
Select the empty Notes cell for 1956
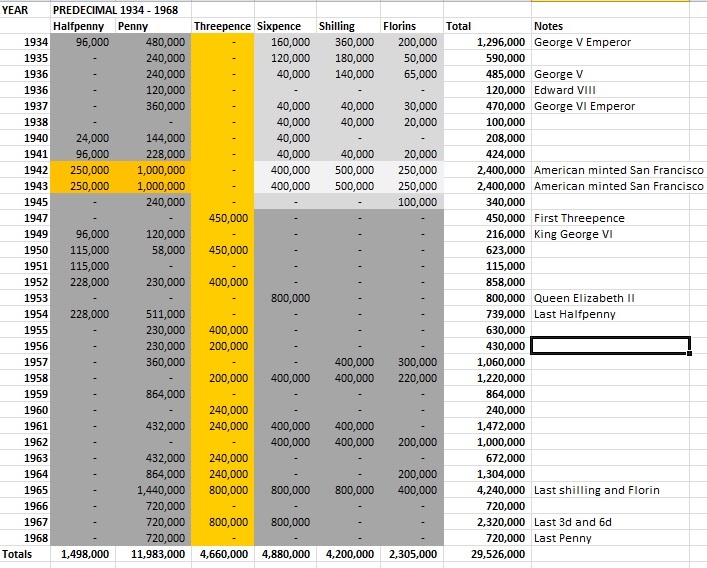point(611,346)
